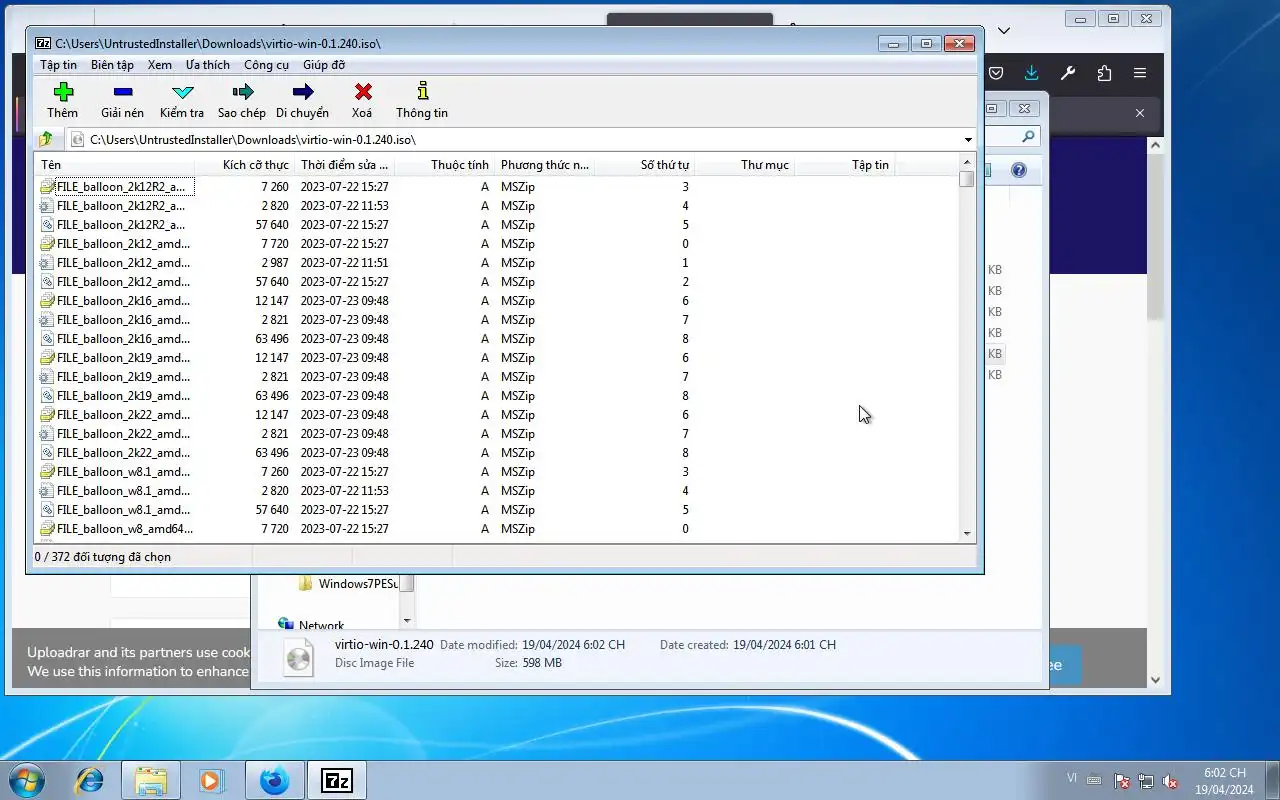The width and height of the screenshot is (1280, 800).
Task: Sort by Thuộc tính column header
Action: (x=444, y=165)
